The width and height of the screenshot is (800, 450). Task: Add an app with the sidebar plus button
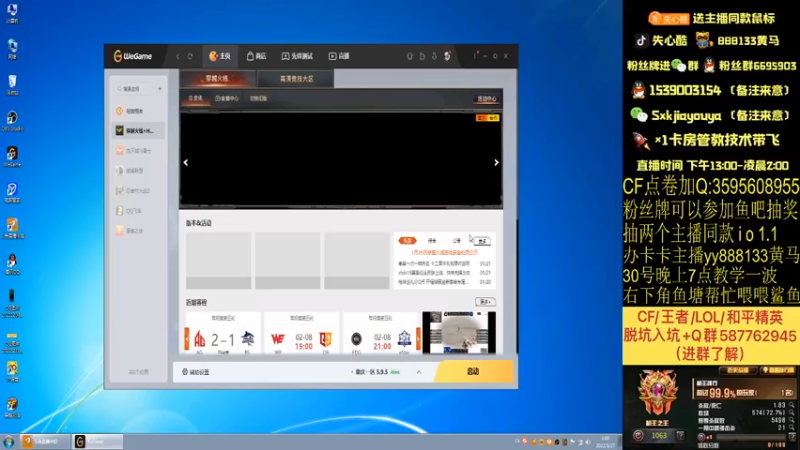(x=160, y=89)
